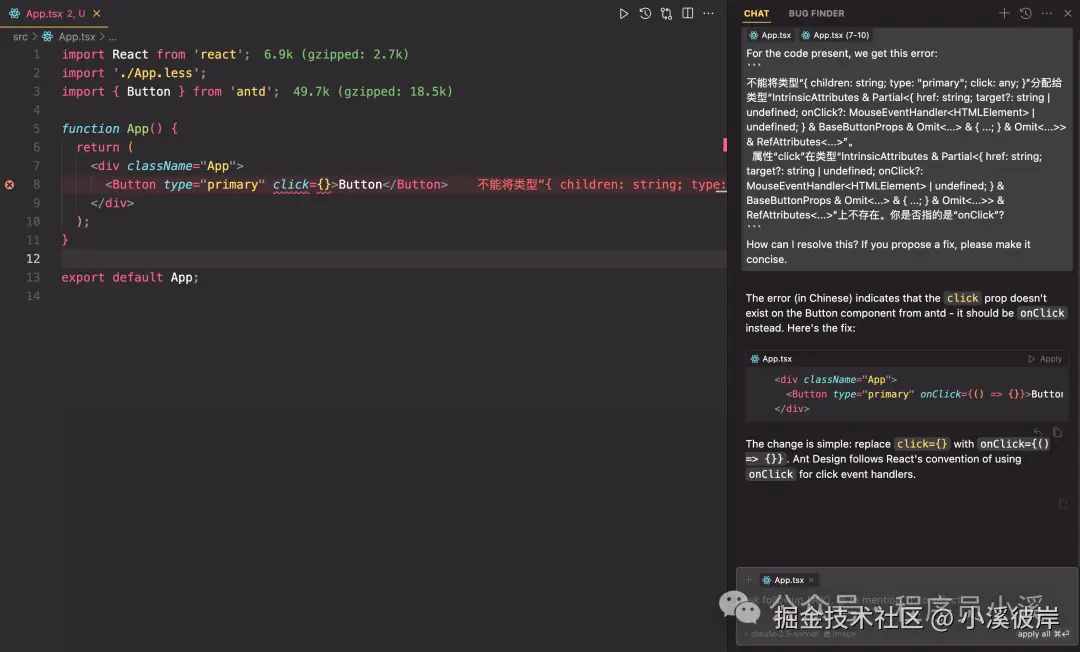
Task: Focus the ask follow-up input field
Action: tap(906, 600)
